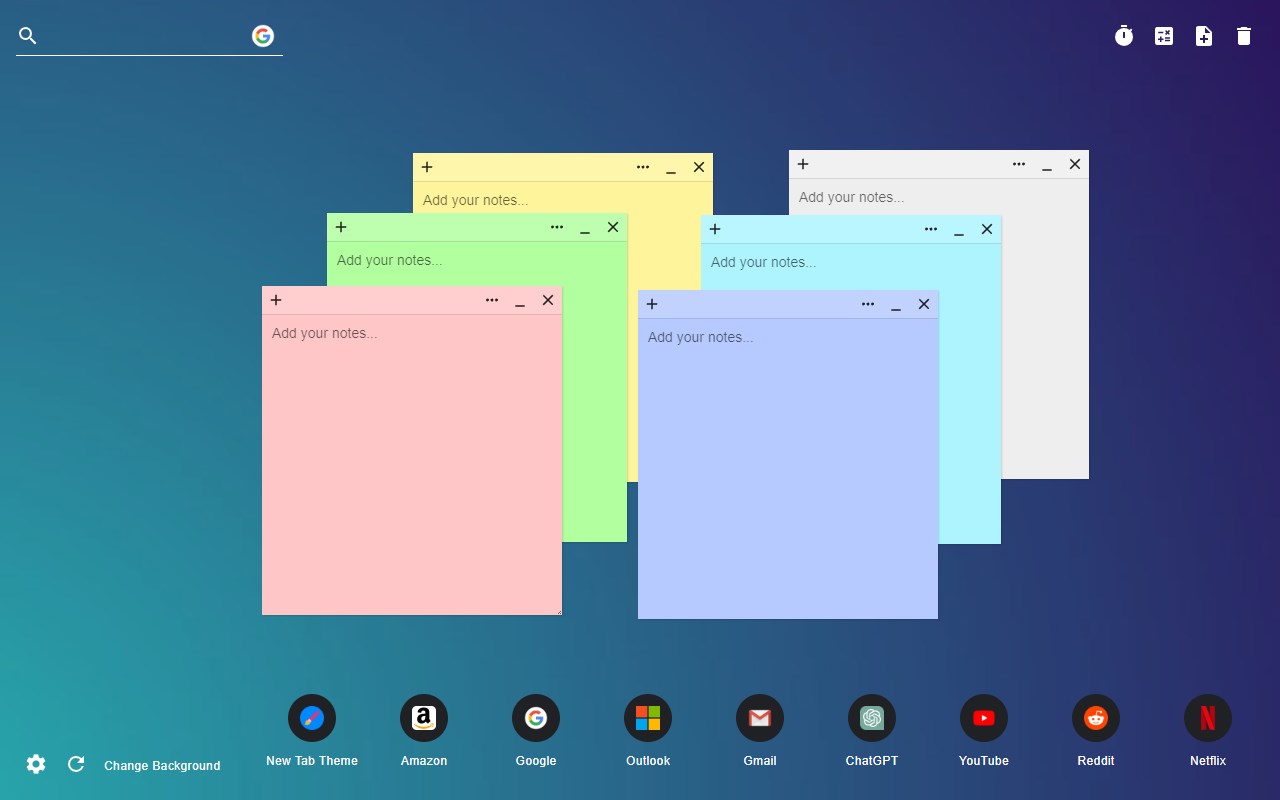The width and height of the screenshot is (1280, 800).
Task: Click the trash icon to delete notes
Action: coord(1244,36)
